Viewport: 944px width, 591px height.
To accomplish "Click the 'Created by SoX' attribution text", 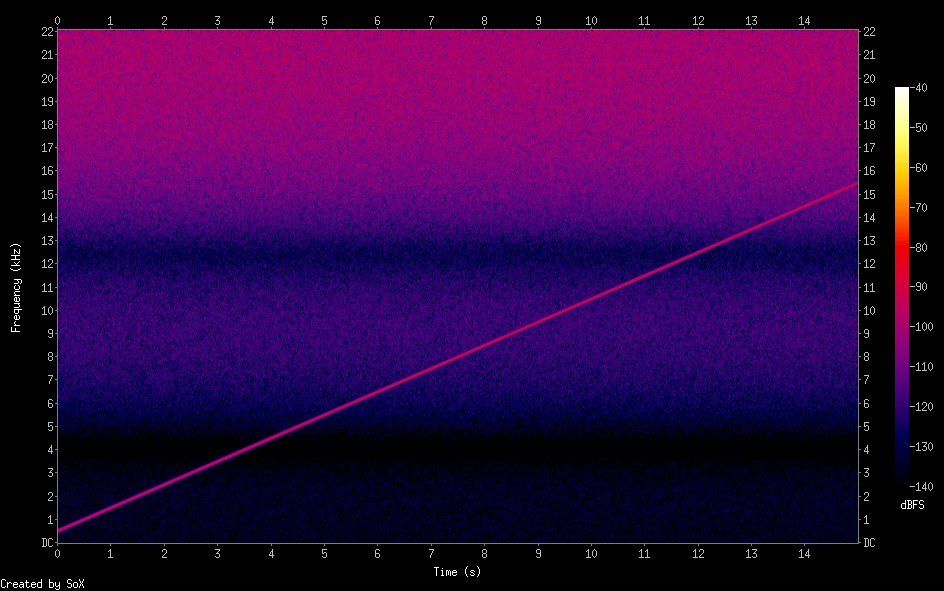I will [42, 584].
